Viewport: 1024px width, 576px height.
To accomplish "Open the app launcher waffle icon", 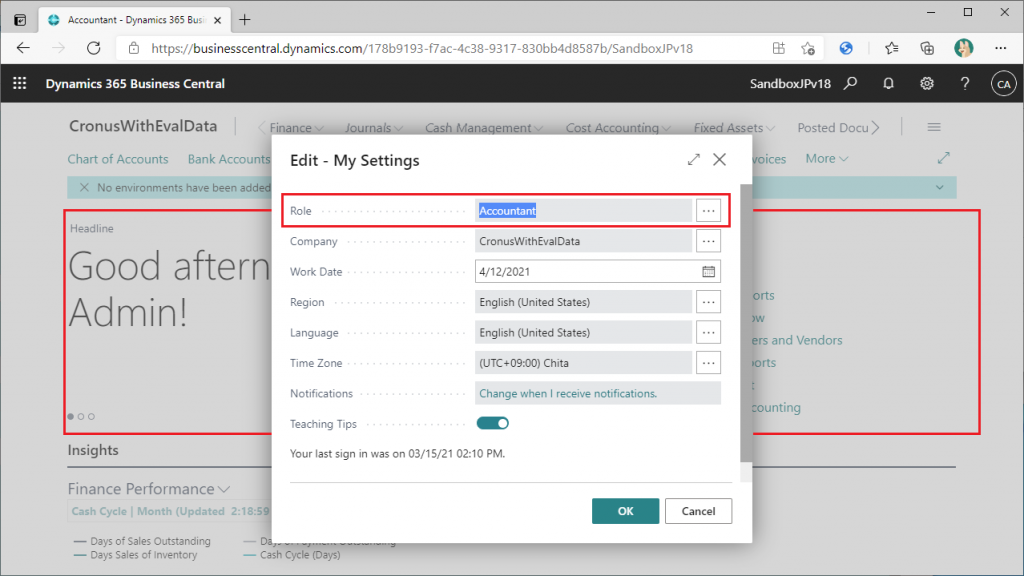I will [x=20, y=84].
